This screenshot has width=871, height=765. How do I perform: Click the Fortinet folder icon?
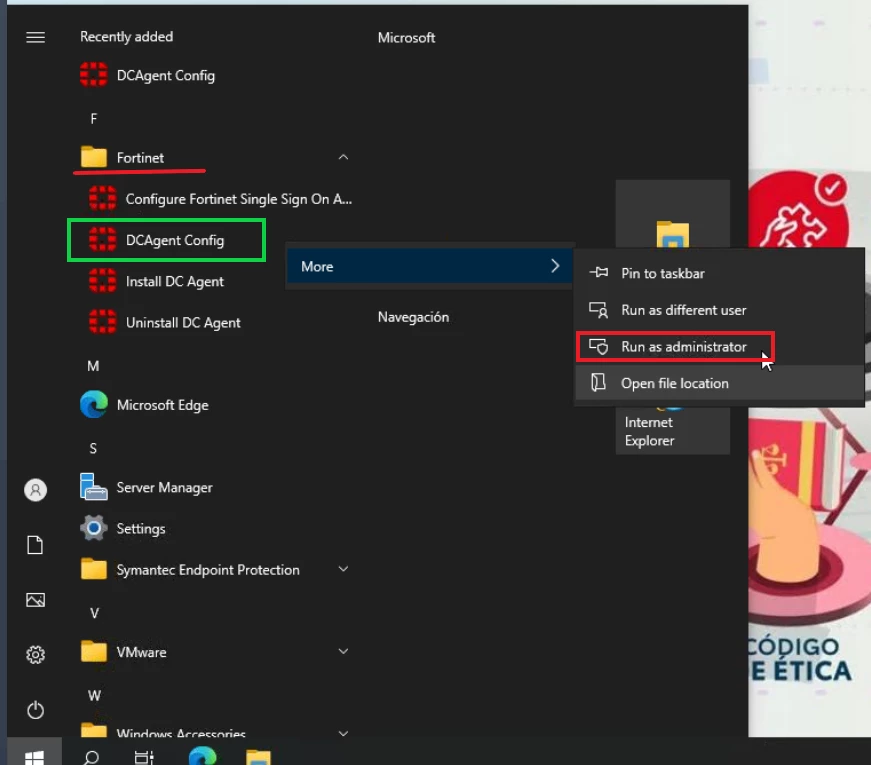[x=93, y=157]
